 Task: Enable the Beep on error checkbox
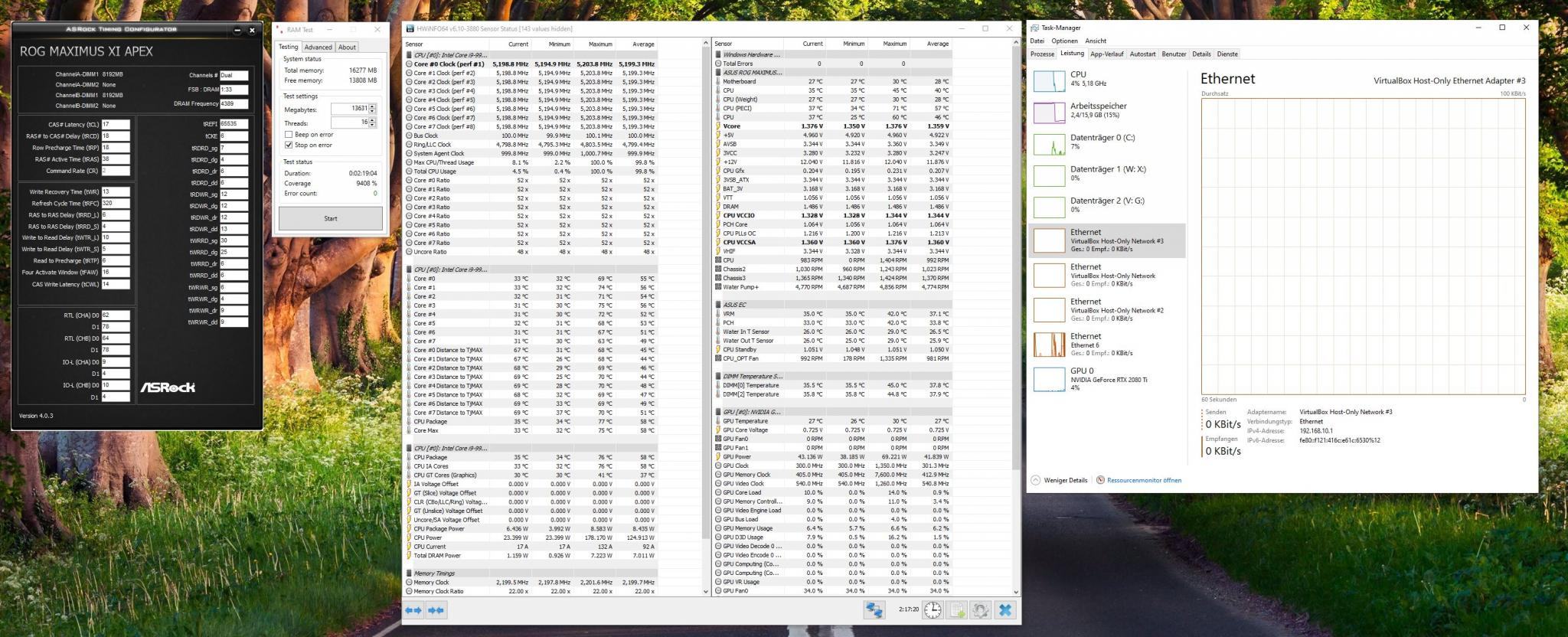click(x=289, y=134)
